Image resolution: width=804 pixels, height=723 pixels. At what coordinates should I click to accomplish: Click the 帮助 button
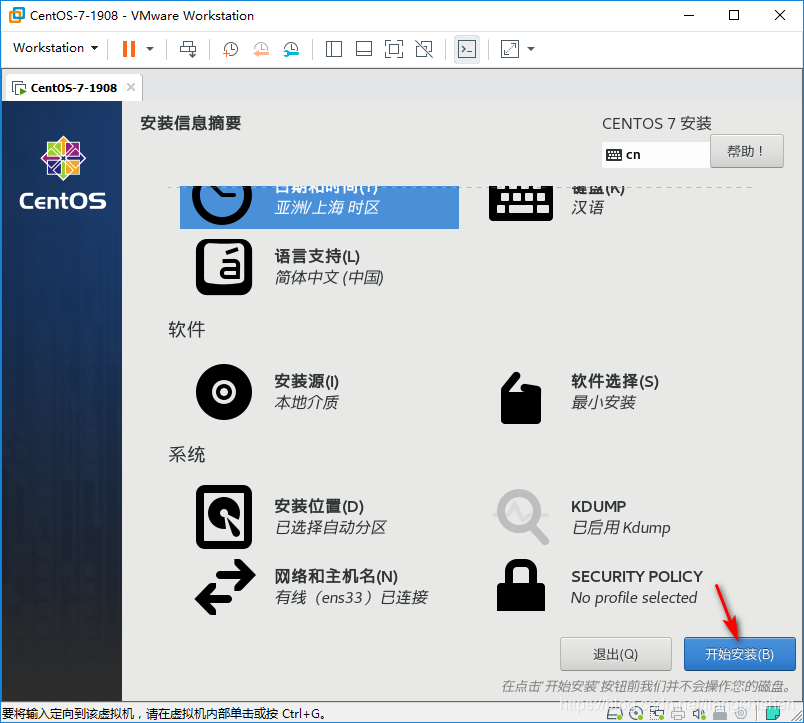pos(747,151)
